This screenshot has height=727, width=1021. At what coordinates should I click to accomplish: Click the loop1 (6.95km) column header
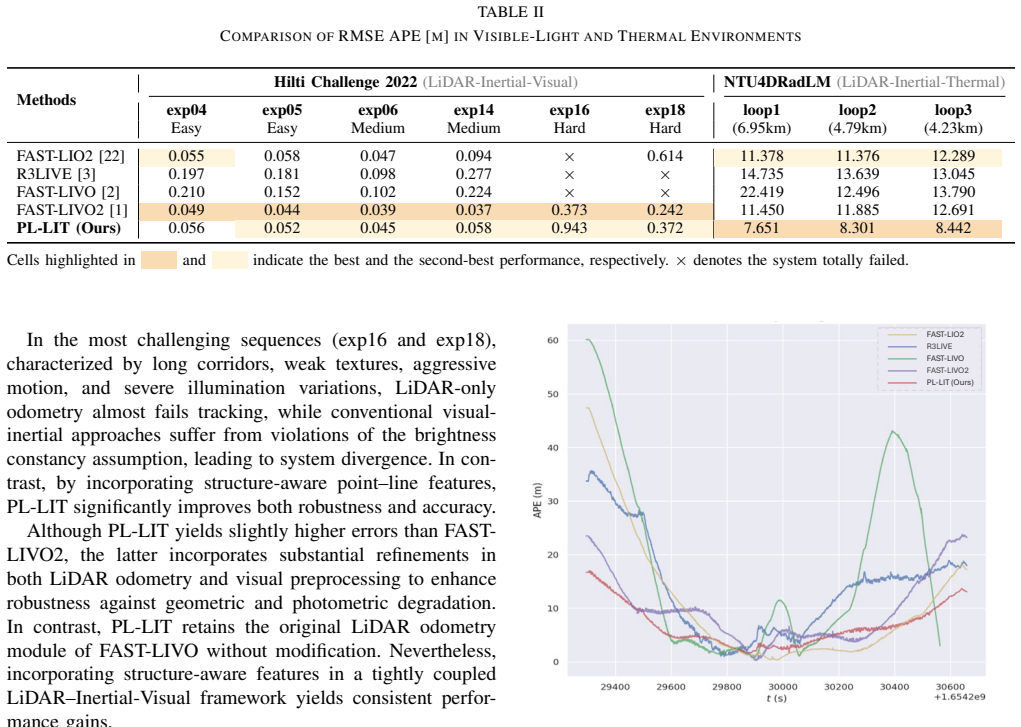[761, 119]
